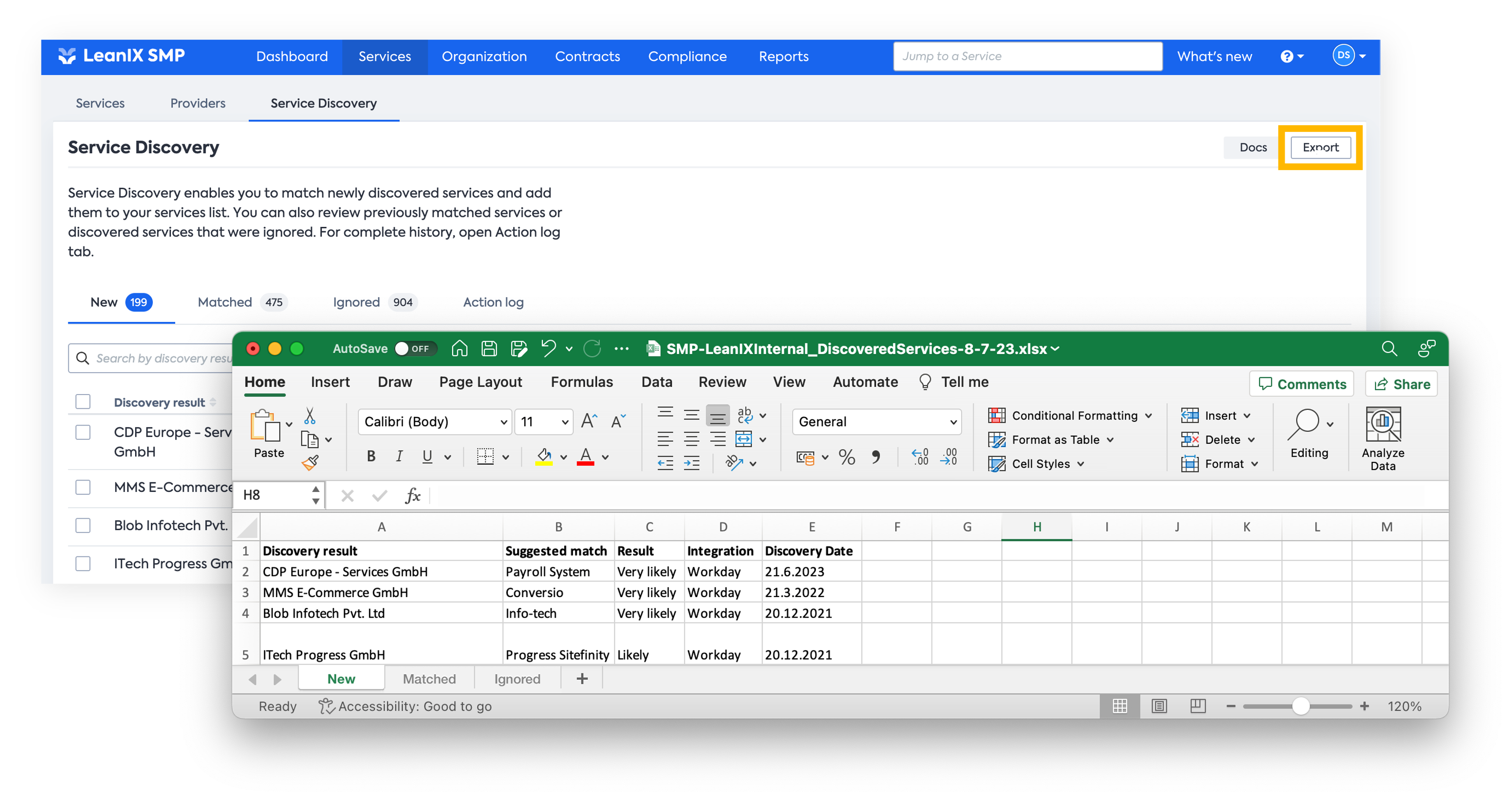Click the zoom slider handle in status bar
This screenshot has height=801, width=1512.
click(1301, 706)
